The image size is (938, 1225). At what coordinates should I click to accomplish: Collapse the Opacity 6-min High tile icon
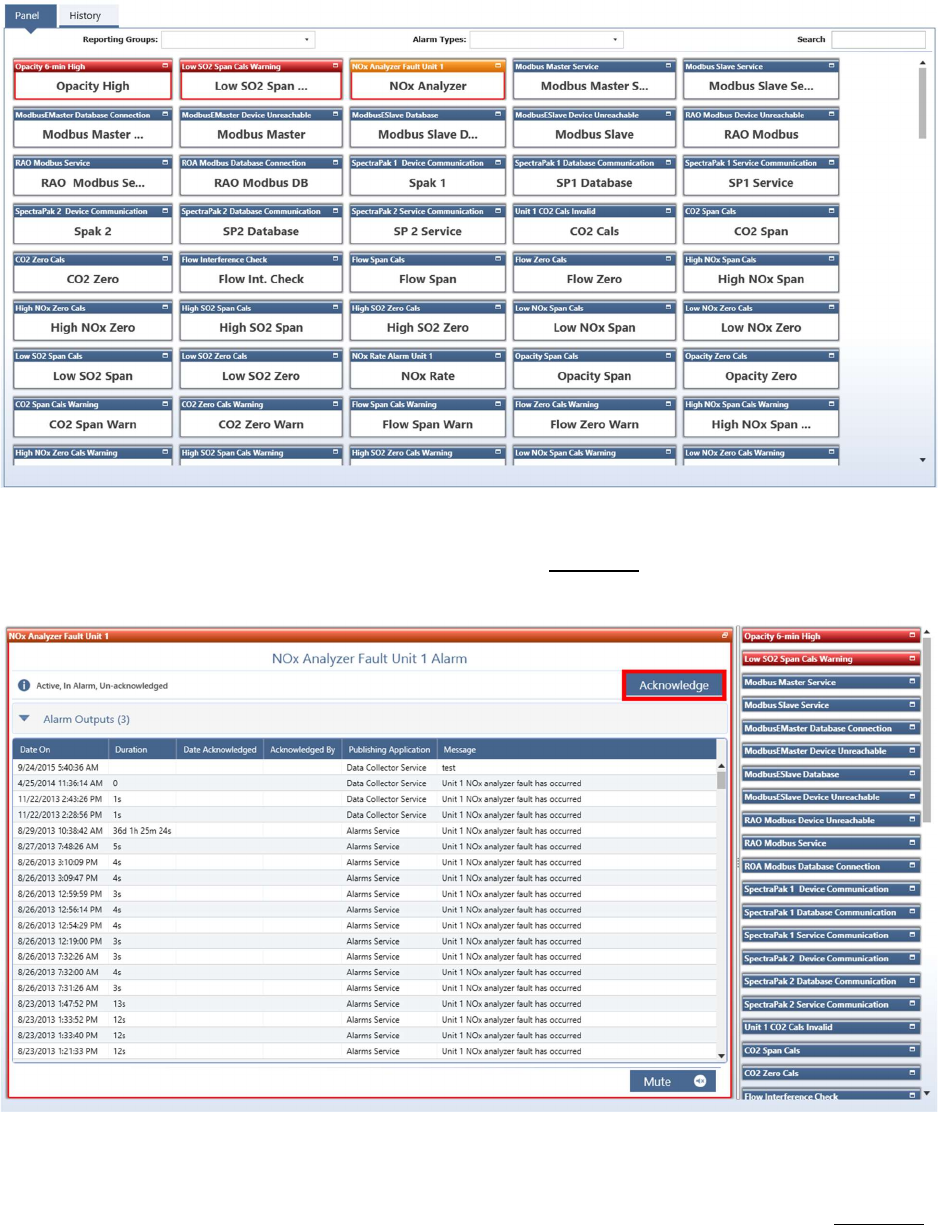[x=165, y=67]
